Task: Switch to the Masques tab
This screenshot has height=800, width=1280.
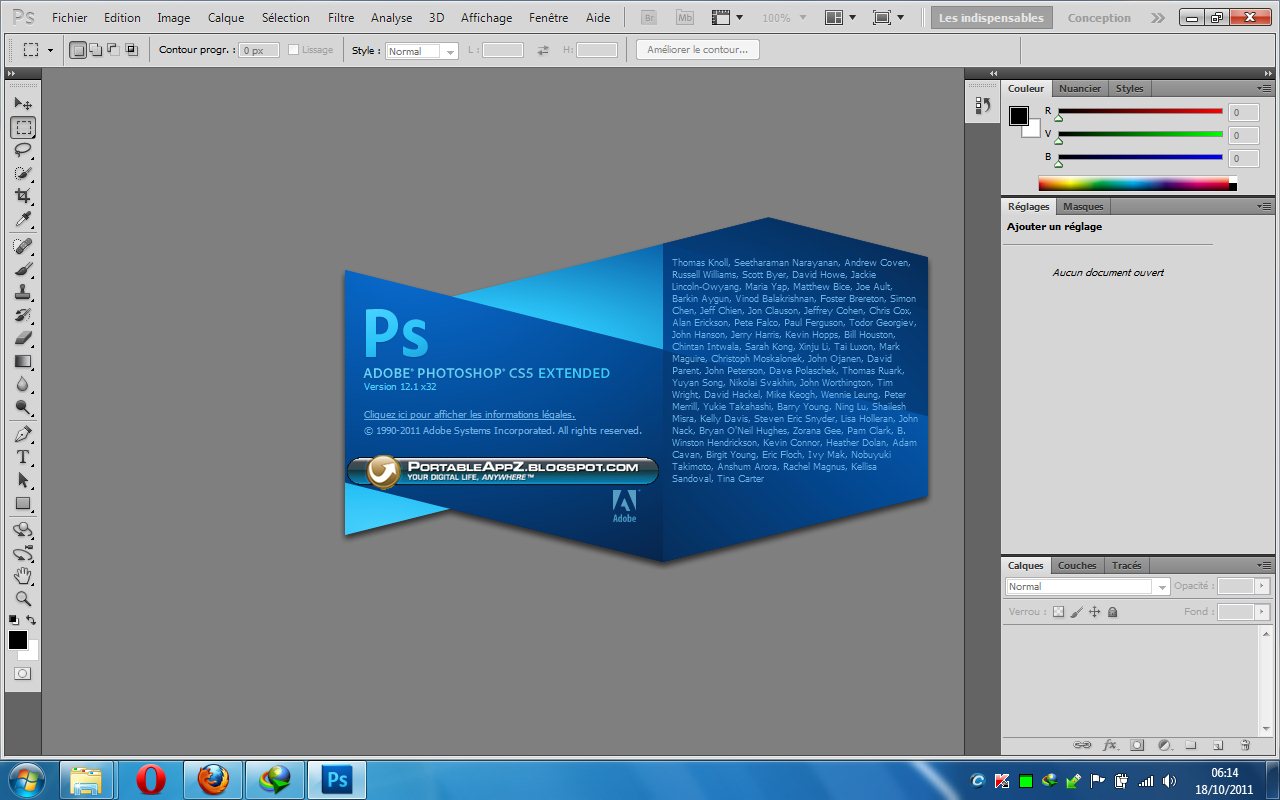Action: coord(1083,207)
